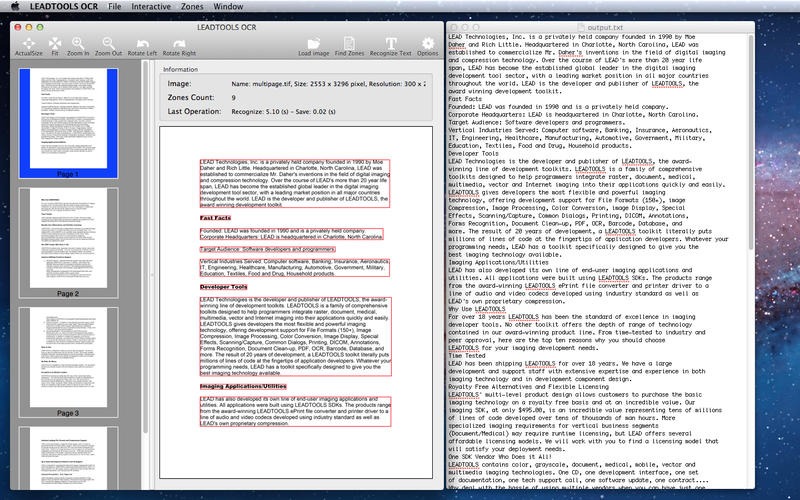Click 'One SDK Vendor Who Does it All!' line
Image resolution: width=800 pixels, height=500 pixels.
point(500,457)
